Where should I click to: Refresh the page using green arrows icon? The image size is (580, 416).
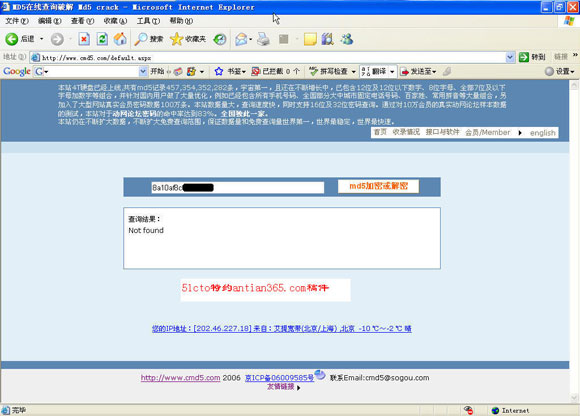(x=102, y=39)
